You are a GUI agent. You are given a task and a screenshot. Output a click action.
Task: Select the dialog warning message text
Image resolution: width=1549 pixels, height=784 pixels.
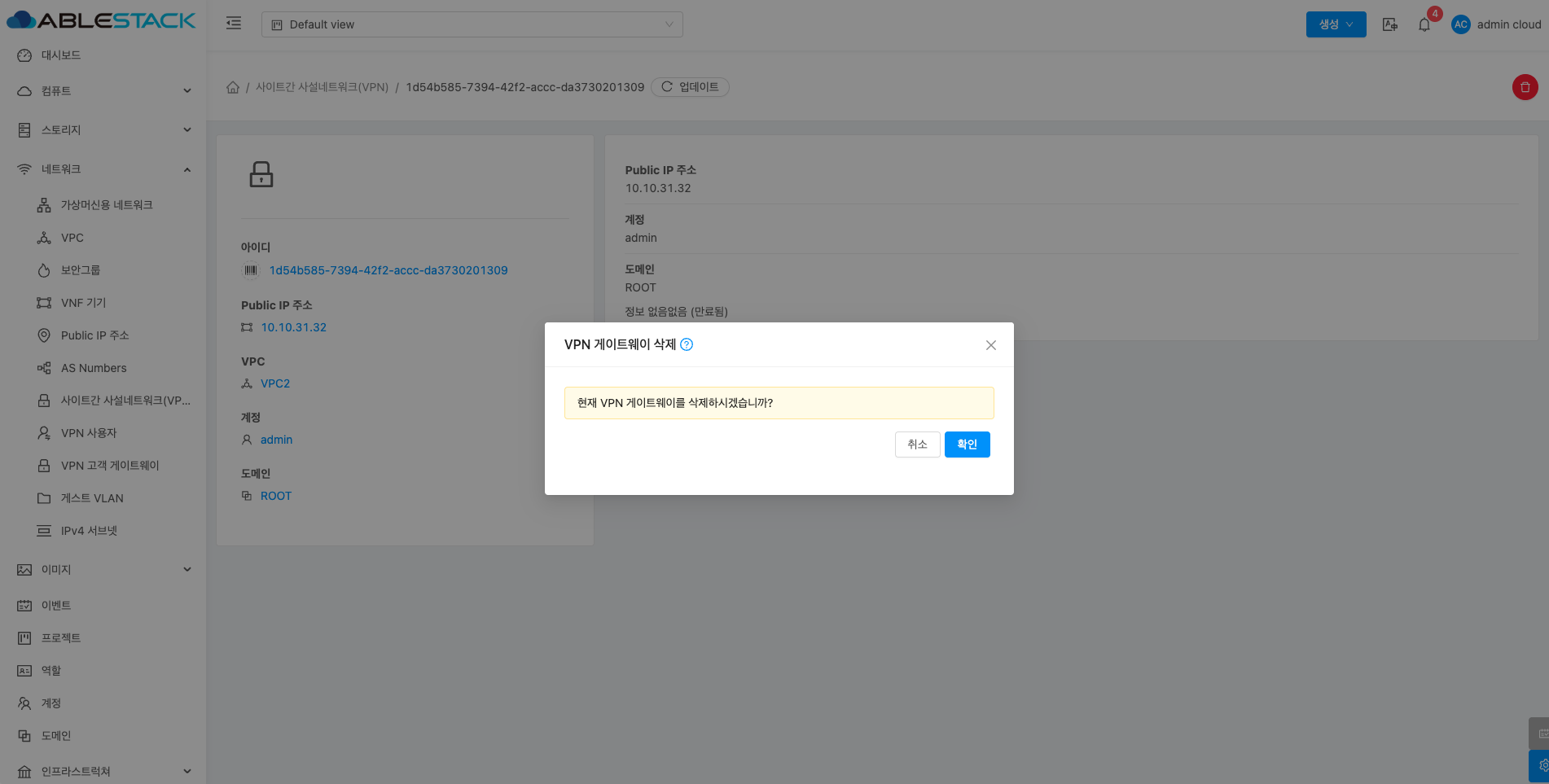coord(675,403)
